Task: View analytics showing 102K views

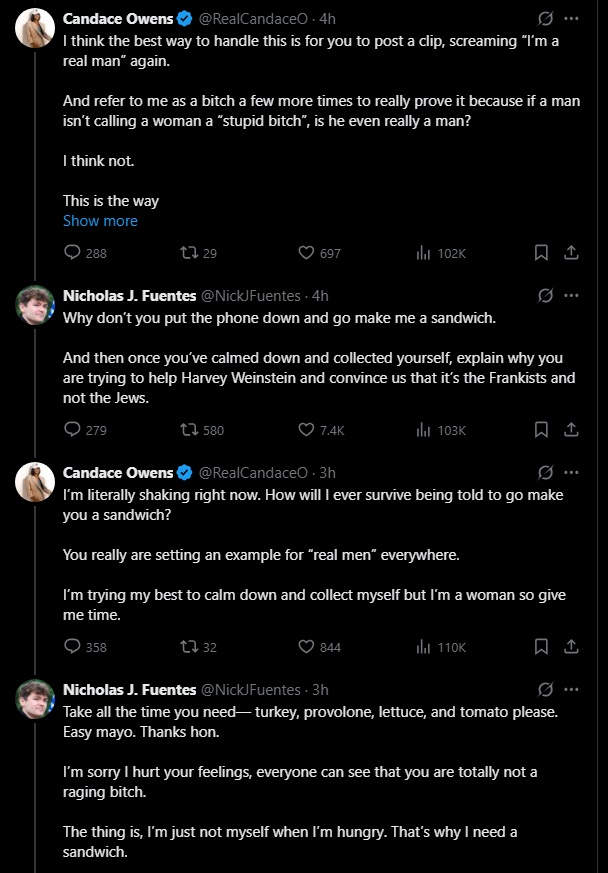Action: (x=423, y=253)
